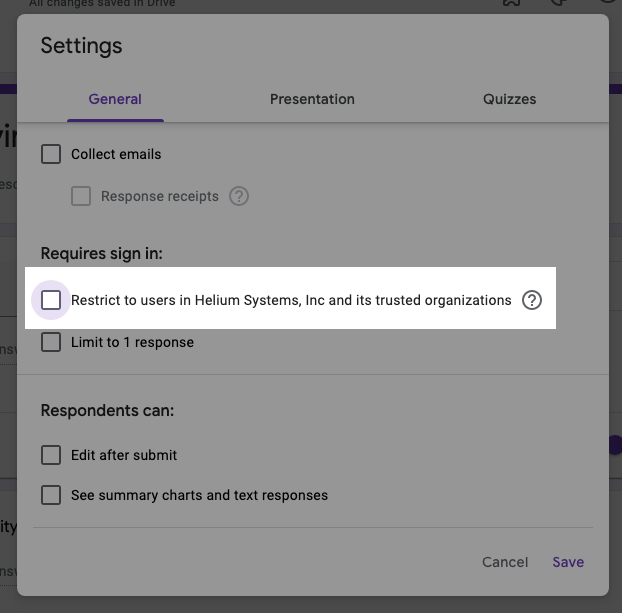Tick the Response receipts checkbox
This screenshot has width=622, height=613.
point(81,196)
